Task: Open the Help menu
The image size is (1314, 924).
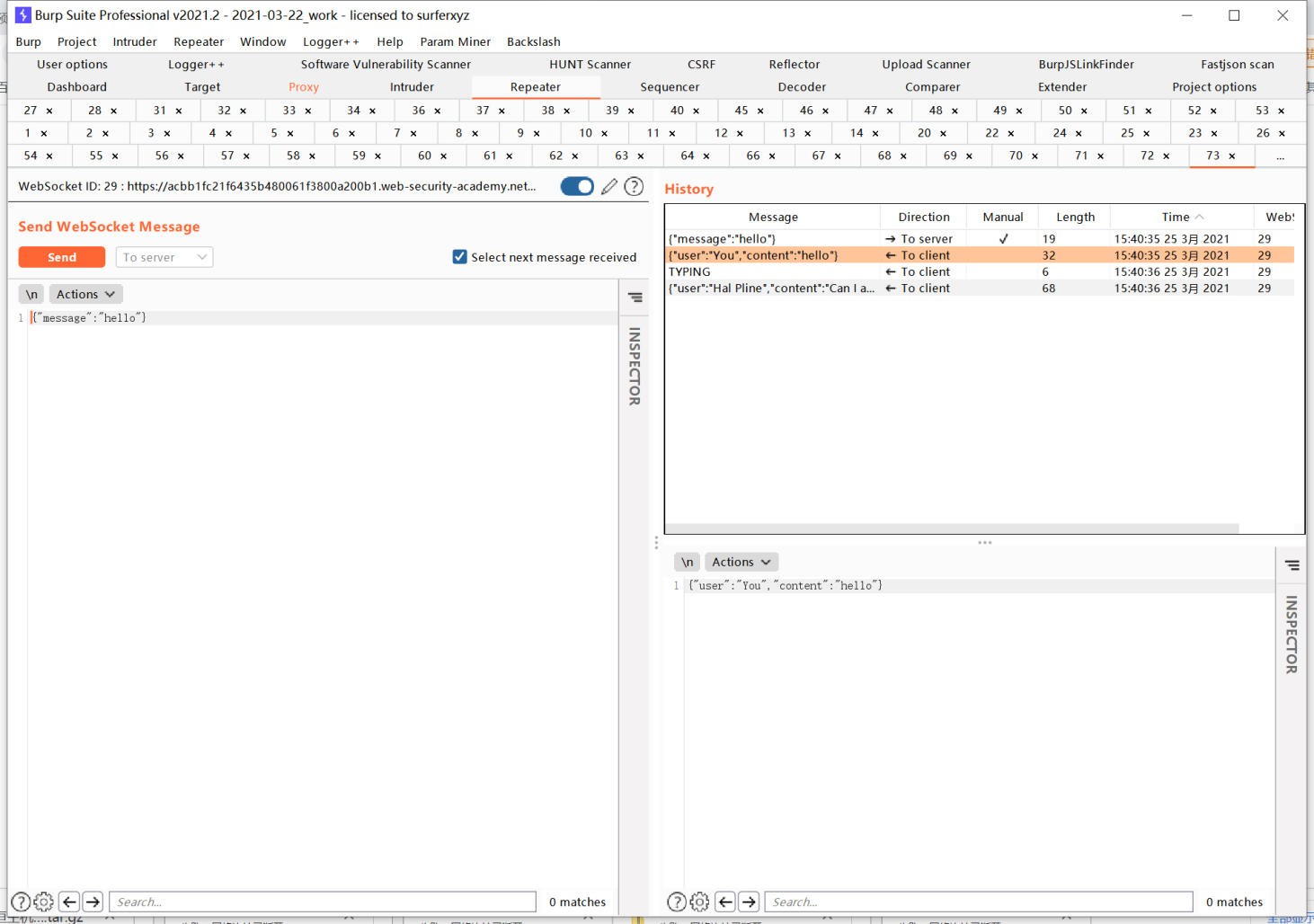Action: pos(390,41)
